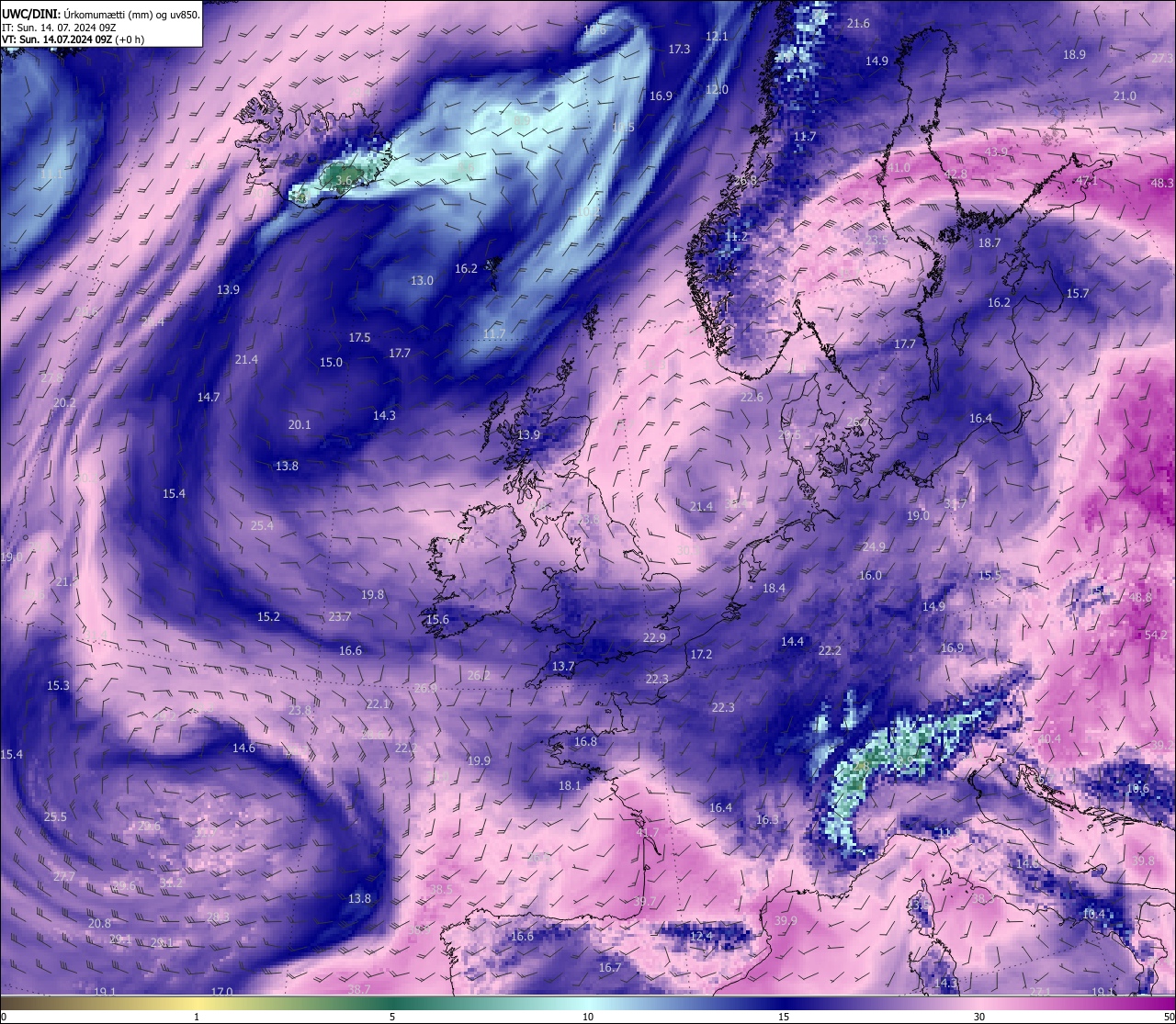This screenshot has height=1024, width=1176.
Task: Click the map value "15.3"
Action: (x=58, y=686)
